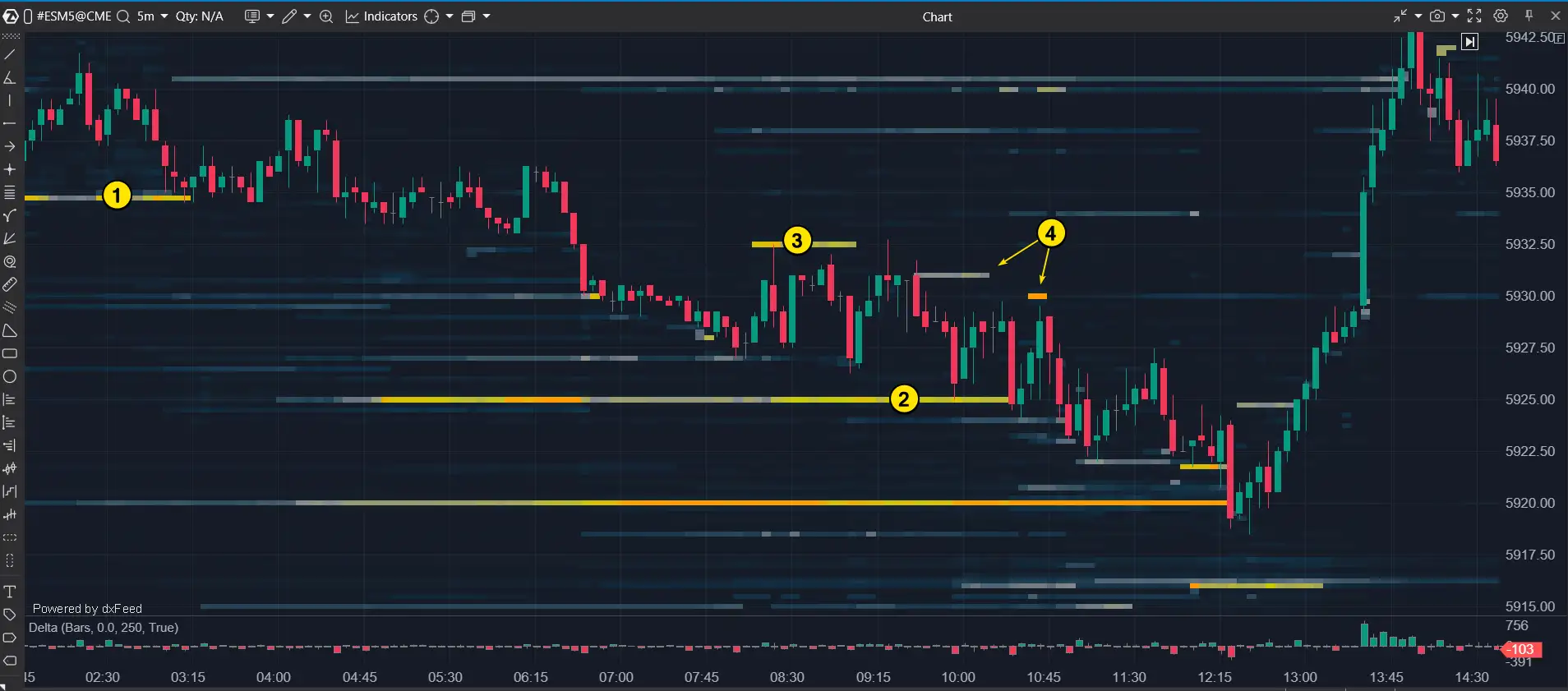Select the cross marker tool
The height and width of the screenshot is (691, 1568).
[10, 169]
